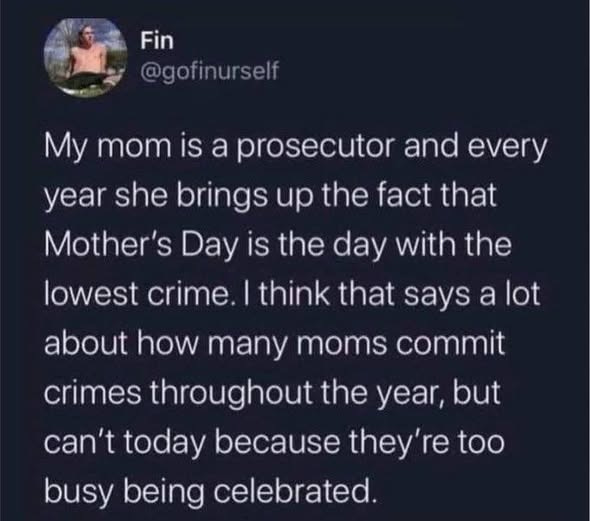Click the line crimes throughout the year
Viewport: 590px width, 521px height.
pos(272,393)
